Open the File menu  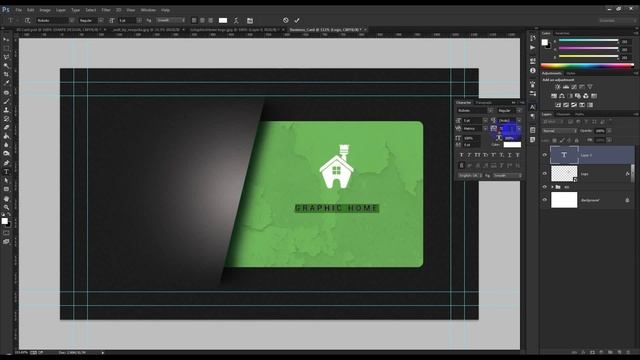coord(18,10)
